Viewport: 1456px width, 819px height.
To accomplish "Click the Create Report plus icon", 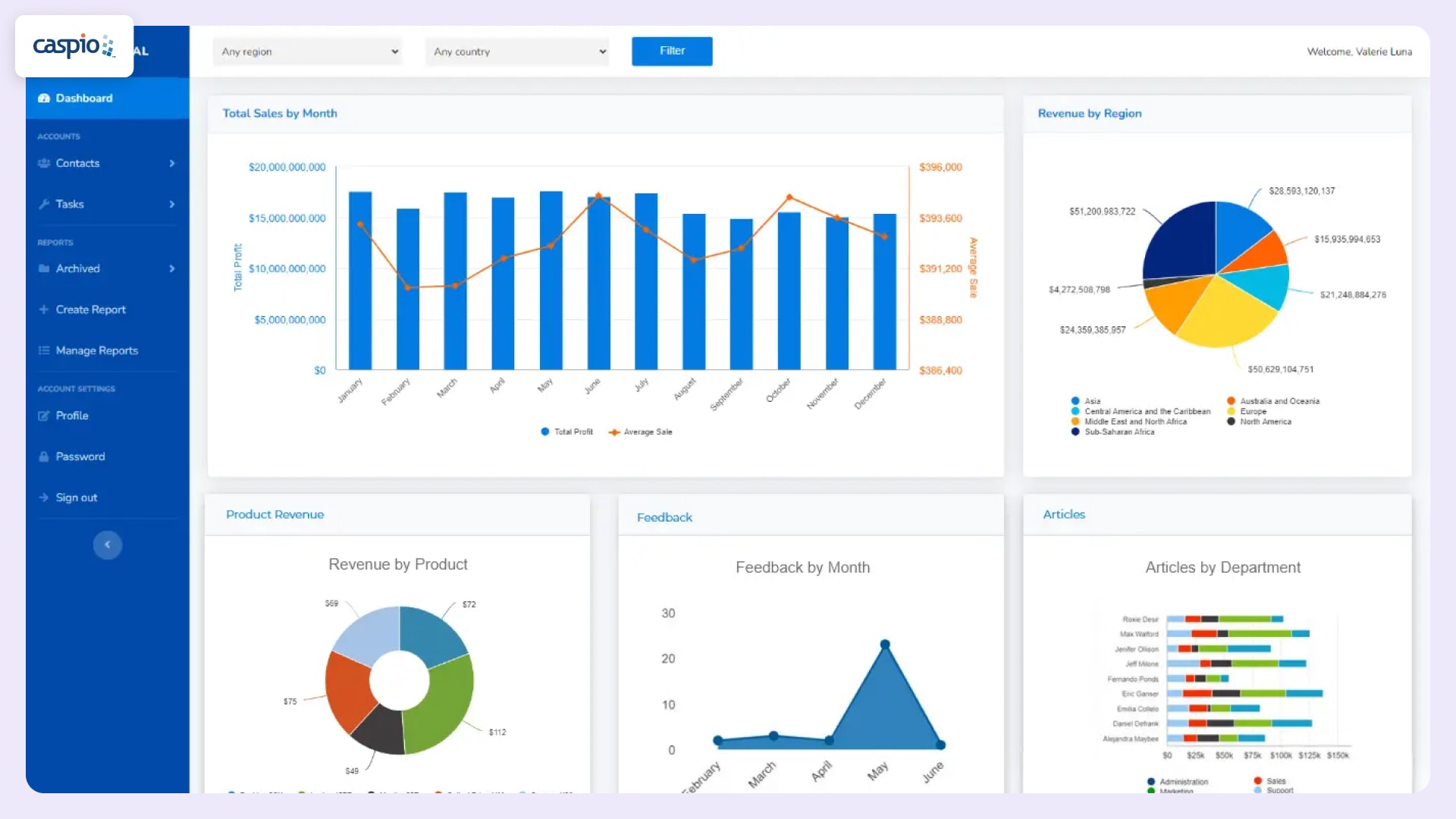I will pos(44,310).
